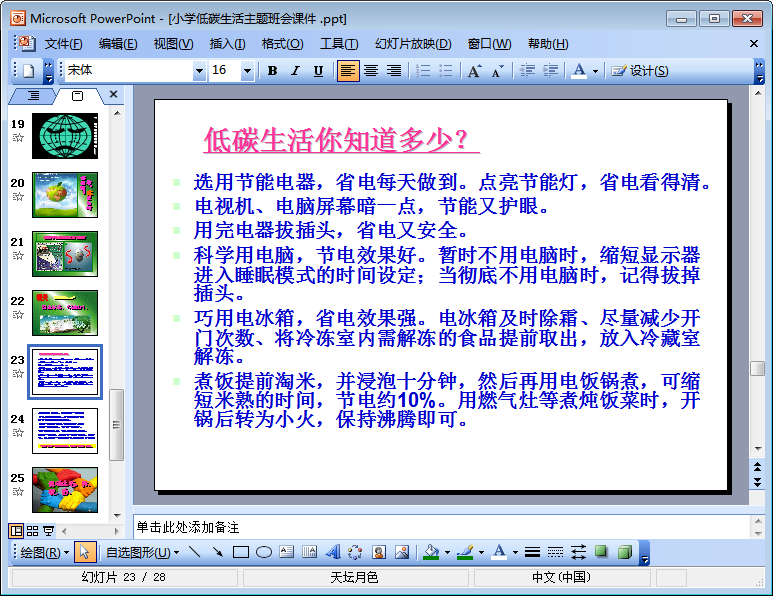The image size is (773, 596).
Task: Insert clip art
Action: [x=379, y=552]
